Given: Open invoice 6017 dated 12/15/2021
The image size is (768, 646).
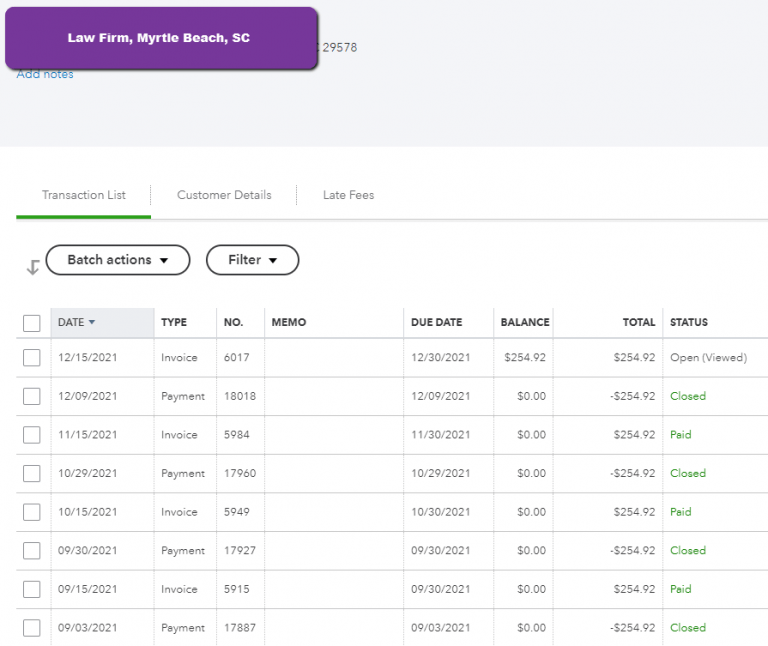Looking at the screenshot, I should [392, 358].
